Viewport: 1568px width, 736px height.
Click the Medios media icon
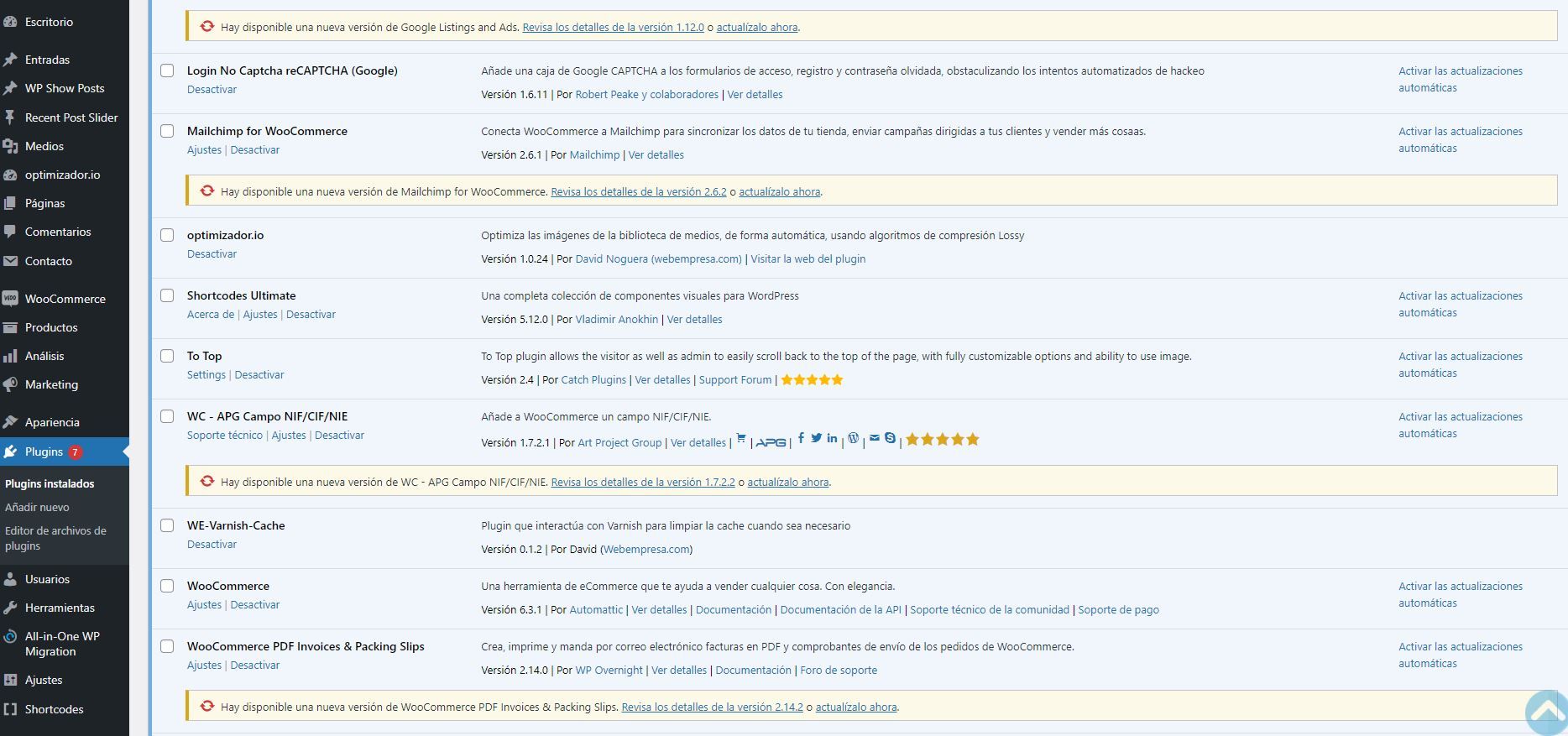(10, 146)
